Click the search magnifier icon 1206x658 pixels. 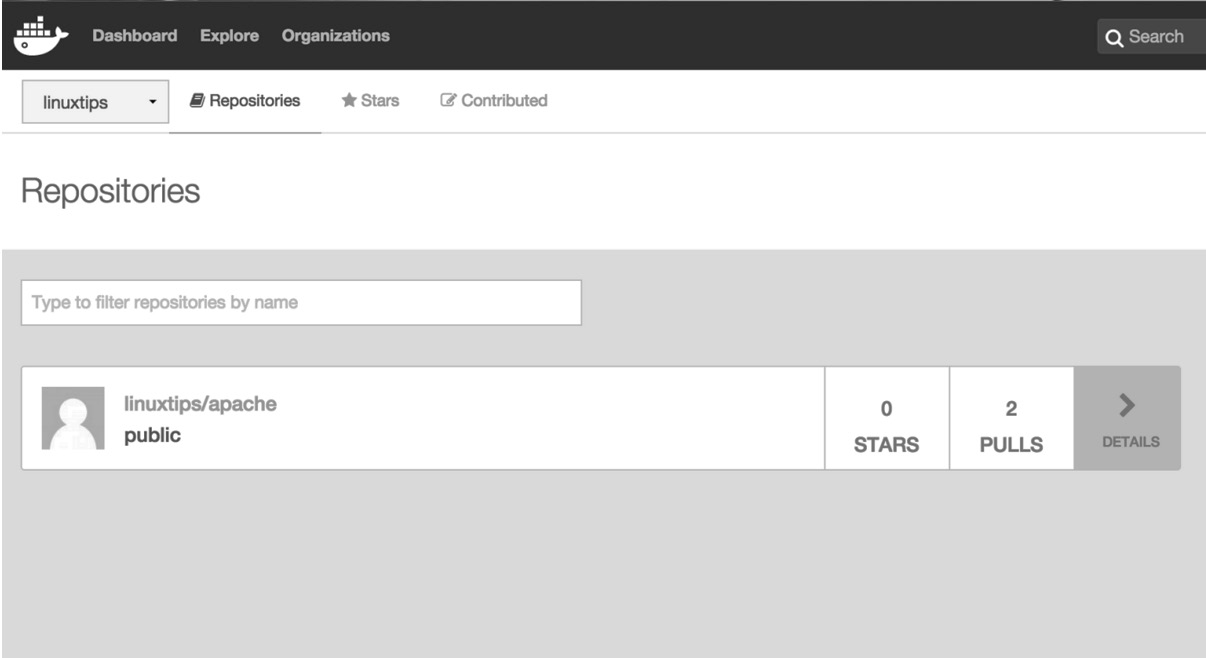pos(1113,37)
